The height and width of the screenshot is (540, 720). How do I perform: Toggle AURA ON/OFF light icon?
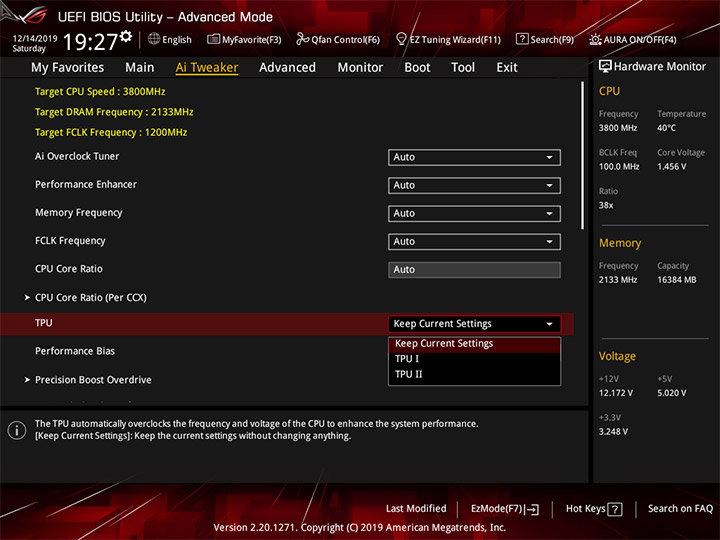(595, 39)
